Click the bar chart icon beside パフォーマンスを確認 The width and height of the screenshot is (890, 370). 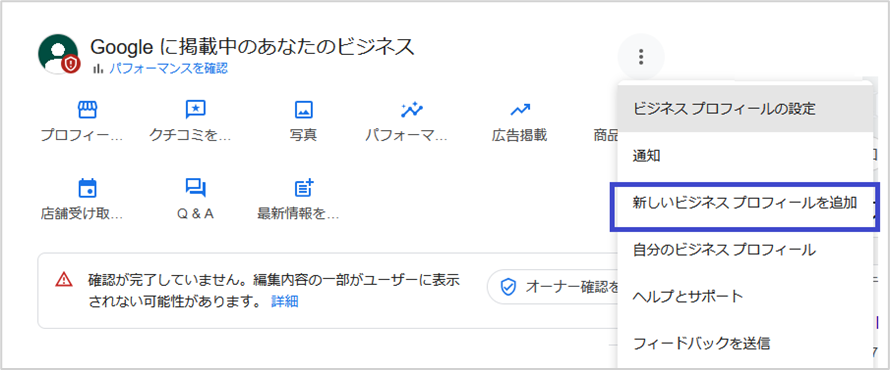tap(98, 69)
